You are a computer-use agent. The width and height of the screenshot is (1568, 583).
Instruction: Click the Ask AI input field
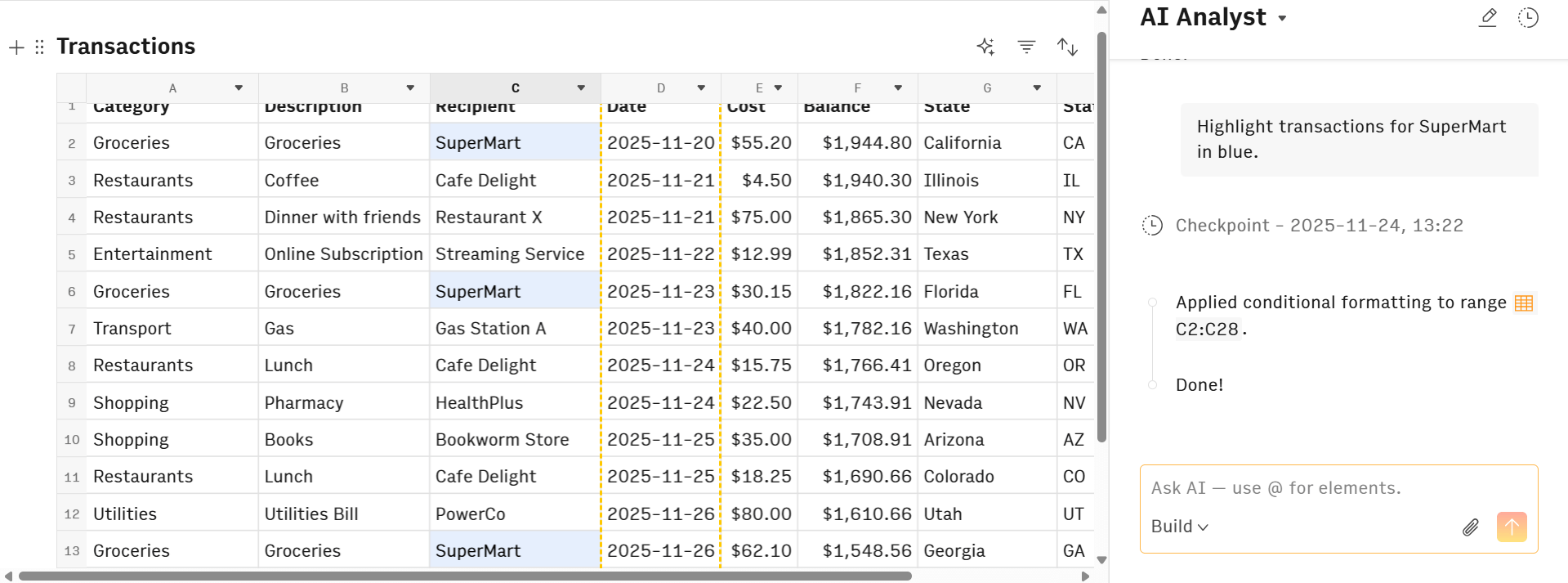tap(1338, 488)
